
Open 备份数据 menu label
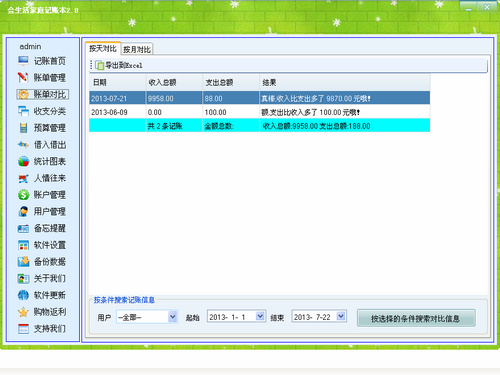click(x=50, y=262)
